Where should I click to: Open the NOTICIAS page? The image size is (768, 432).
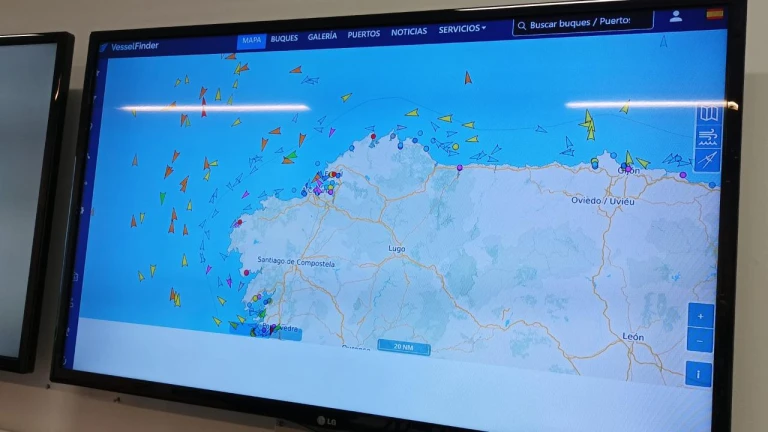[409, 32]
